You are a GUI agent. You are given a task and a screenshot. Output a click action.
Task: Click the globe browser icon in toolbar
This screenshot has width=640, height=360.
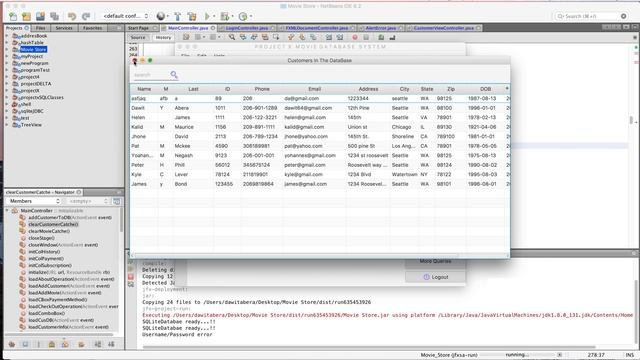[161, 16]
